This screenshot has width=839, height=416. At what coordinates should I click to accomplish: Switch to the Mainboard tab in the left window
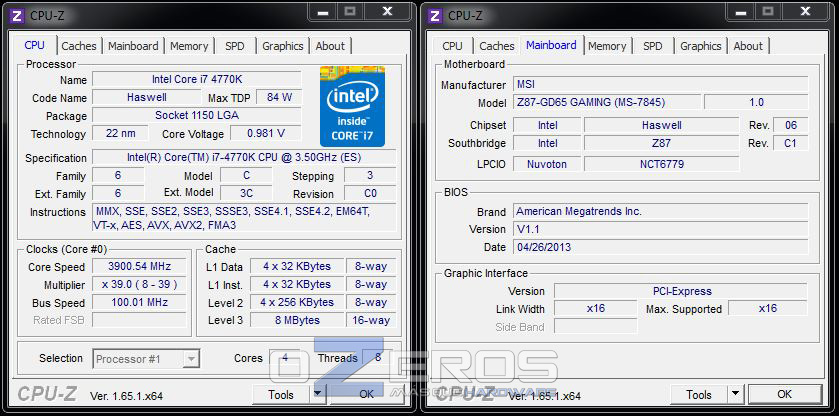[133, 46]
